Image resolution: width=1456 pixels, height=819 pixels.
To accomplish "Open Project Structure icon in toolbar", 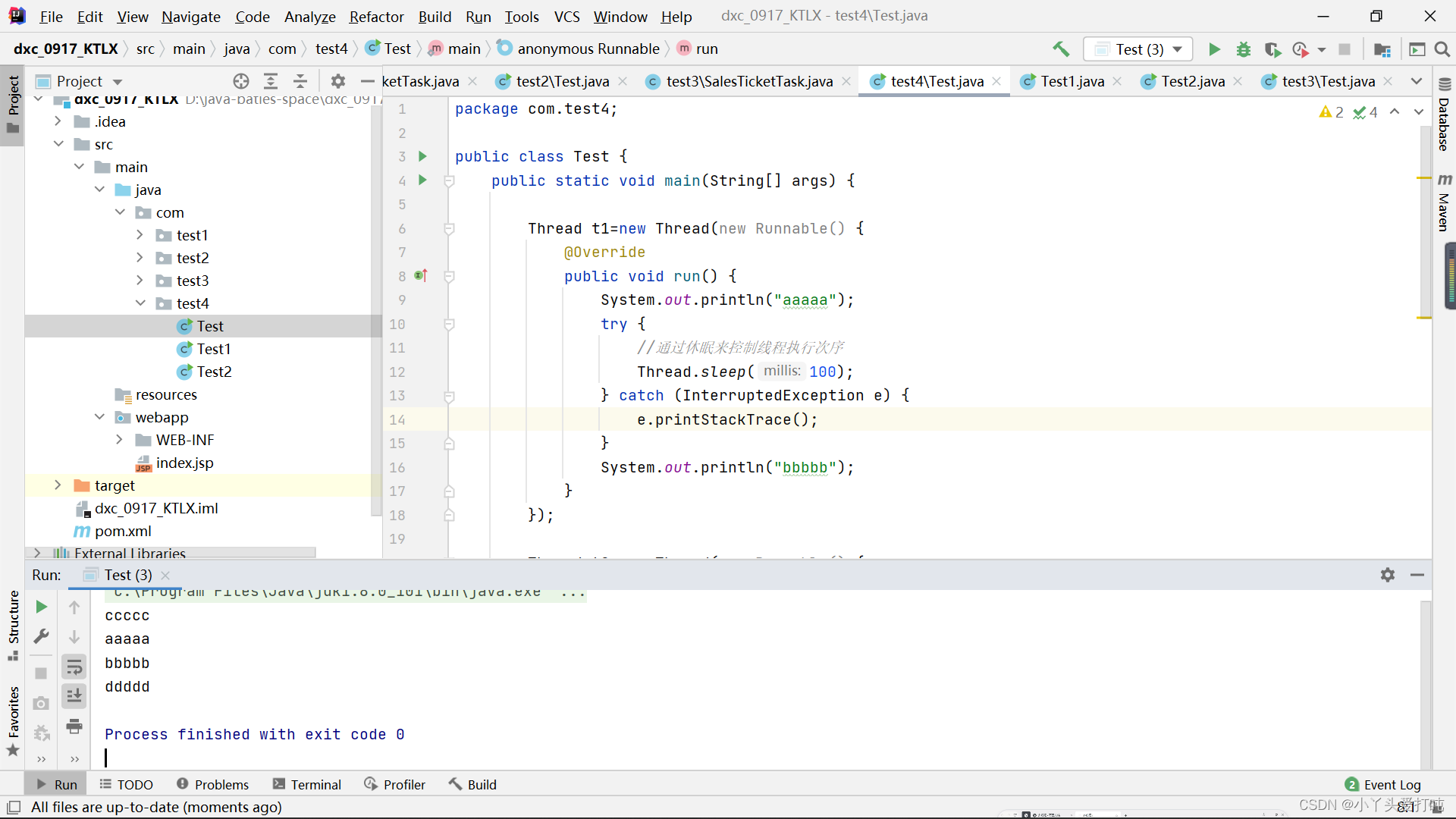I will click(x=1382, y=49).
